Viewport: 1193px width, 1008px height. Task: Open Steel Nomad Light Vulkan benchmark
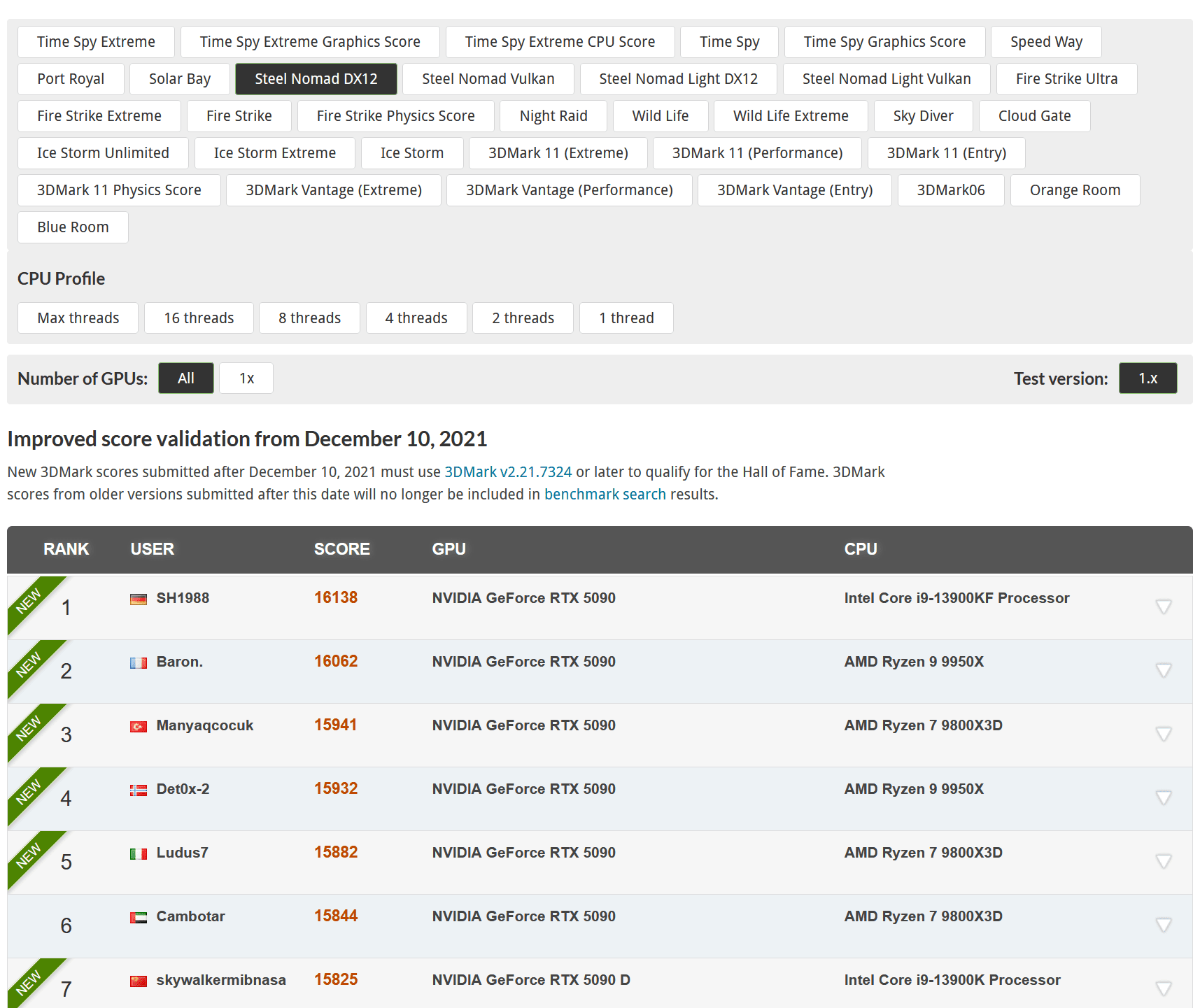(x=887, y=79)
